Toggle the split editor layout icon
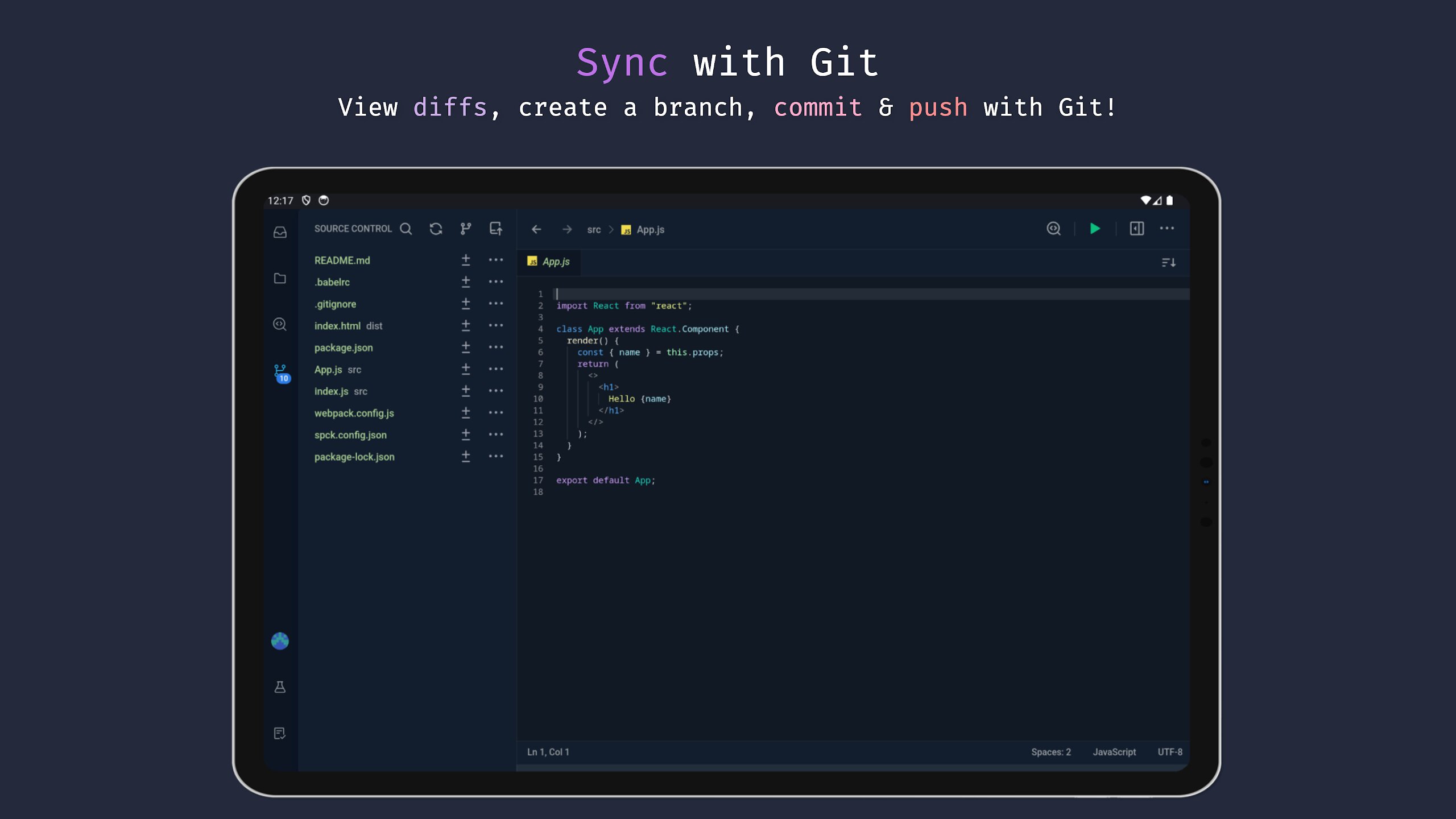 1136,229
